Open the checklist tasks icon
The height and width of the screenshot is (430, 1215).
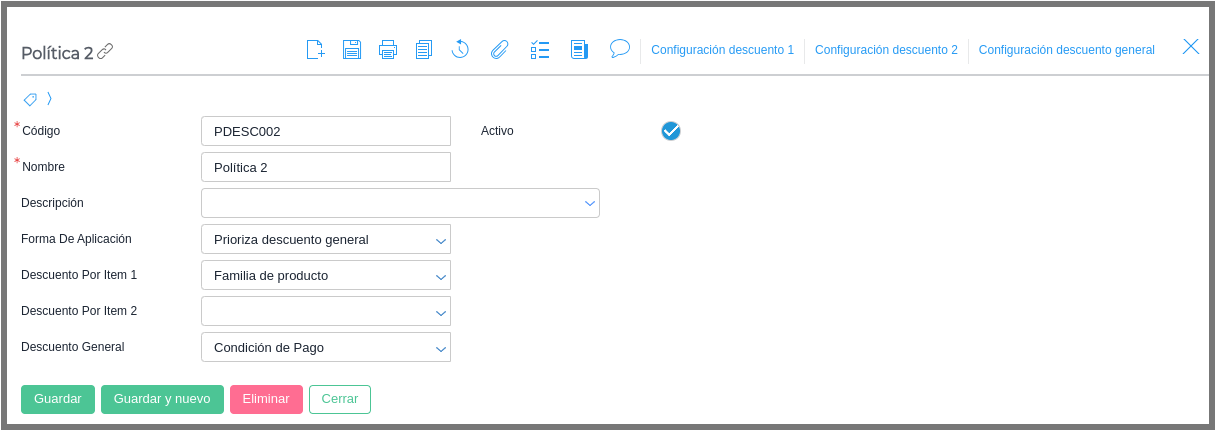pyautogui.click(x=540, y=49)
